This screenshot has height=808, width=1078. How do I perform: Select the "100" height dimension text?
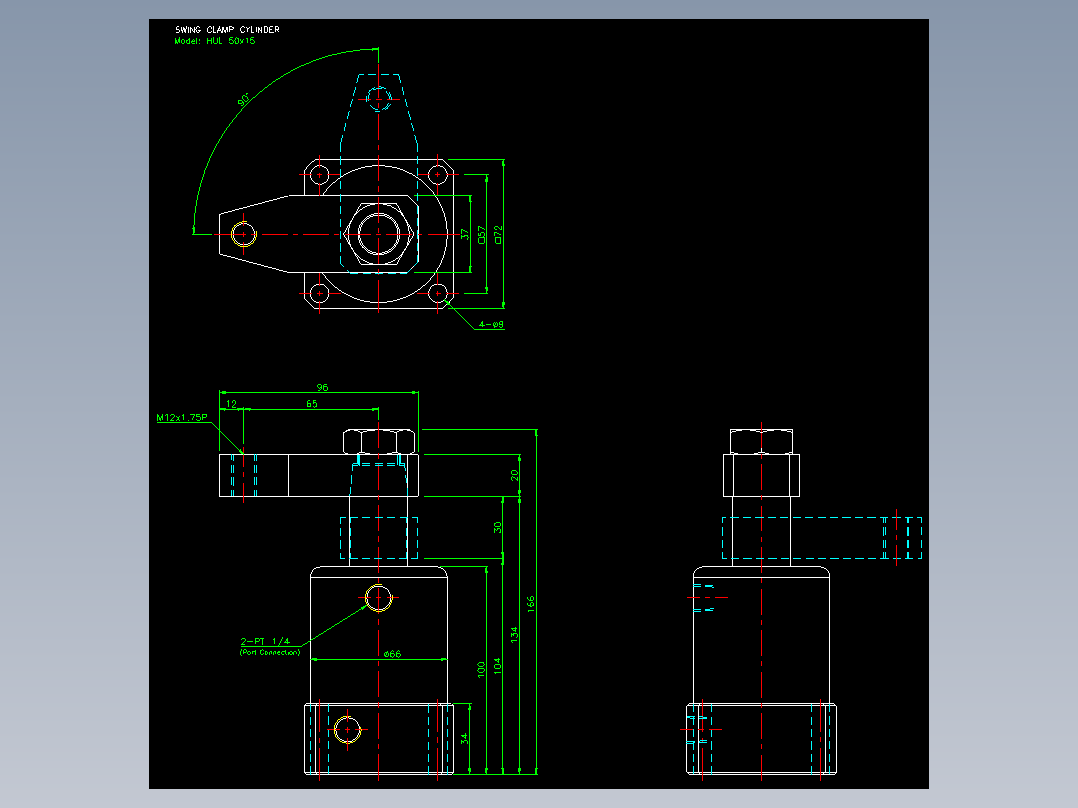point(481,669)
